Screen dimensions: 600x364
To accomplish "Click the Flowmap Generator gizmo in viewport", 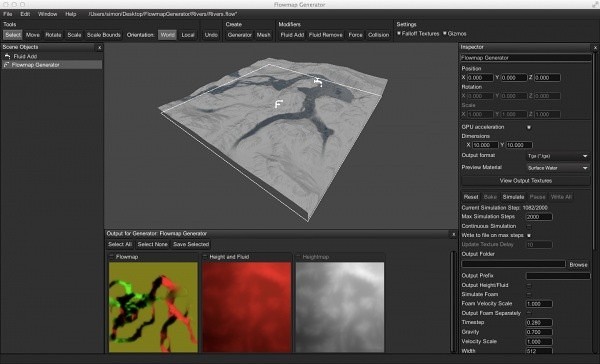I will click(x=279, y=104).
